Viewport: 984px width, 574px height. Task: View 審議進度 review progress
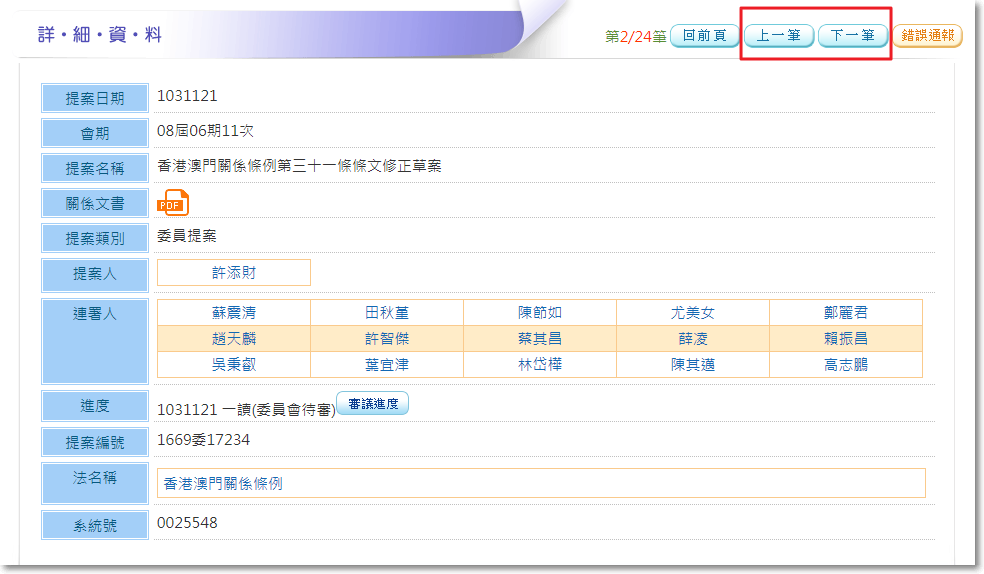pos(373,404)
